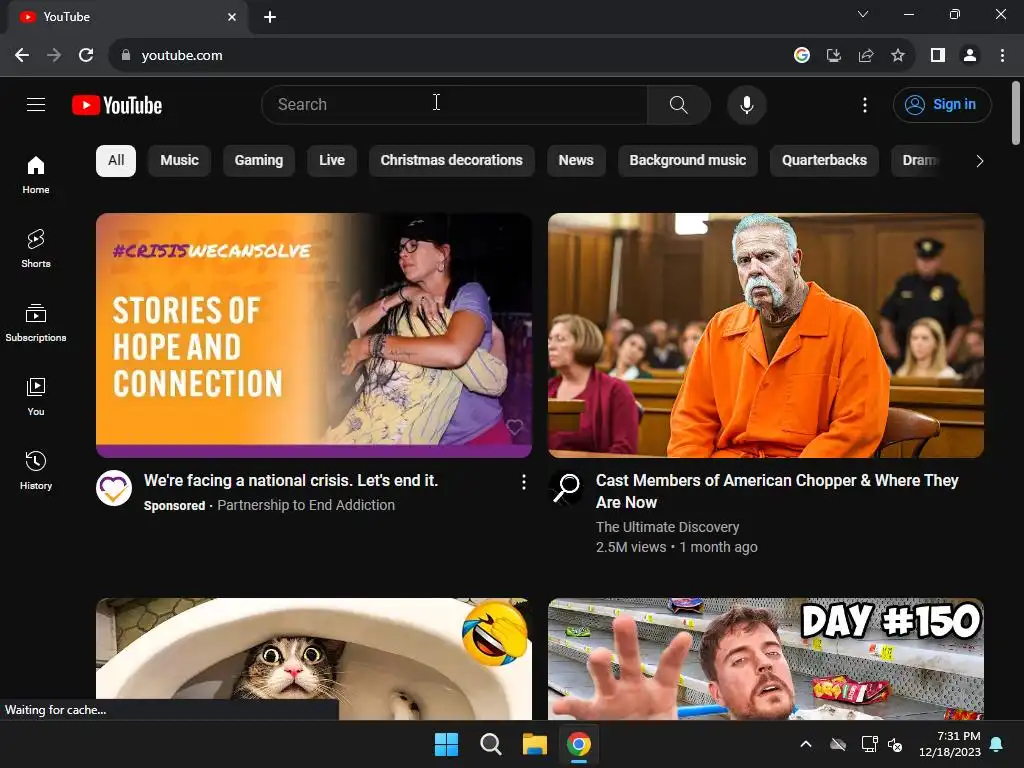Click the search magnifier button

pyautogui.click(x=679, y=104)
